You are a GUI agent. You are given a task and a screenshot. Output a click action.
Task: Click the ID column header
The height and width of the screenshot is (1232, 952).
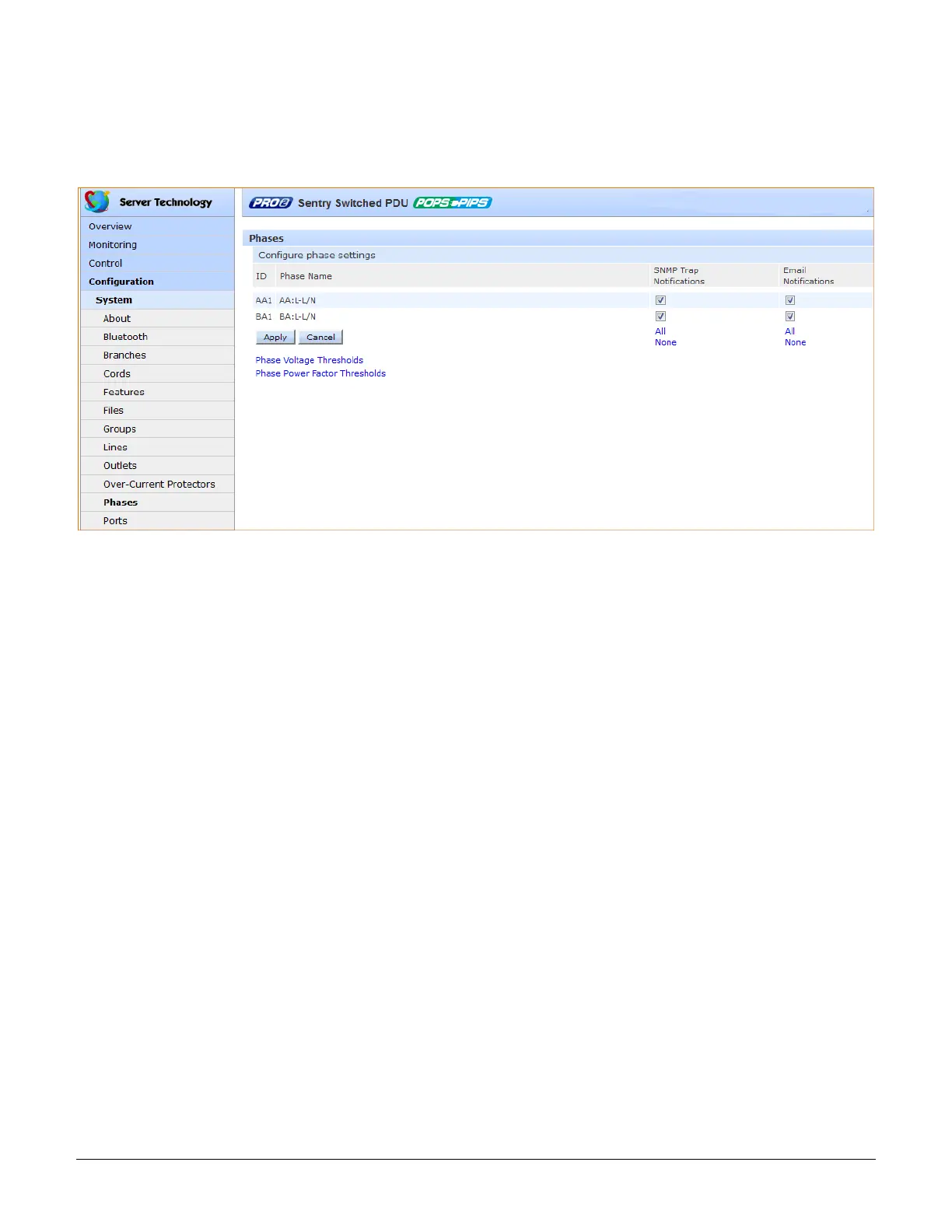(x=261, y=276)
